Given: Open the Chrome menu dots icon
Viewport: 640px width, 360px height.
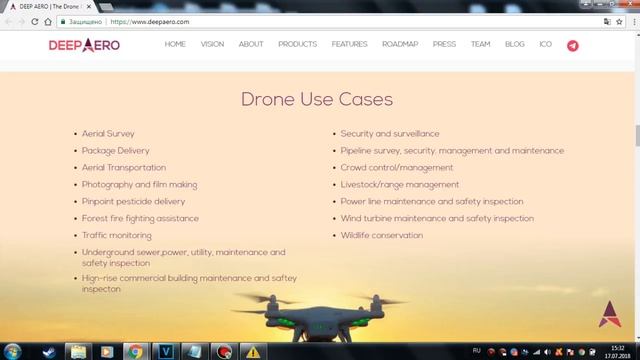Looking at the screenshot, I should tap(634, 22).
